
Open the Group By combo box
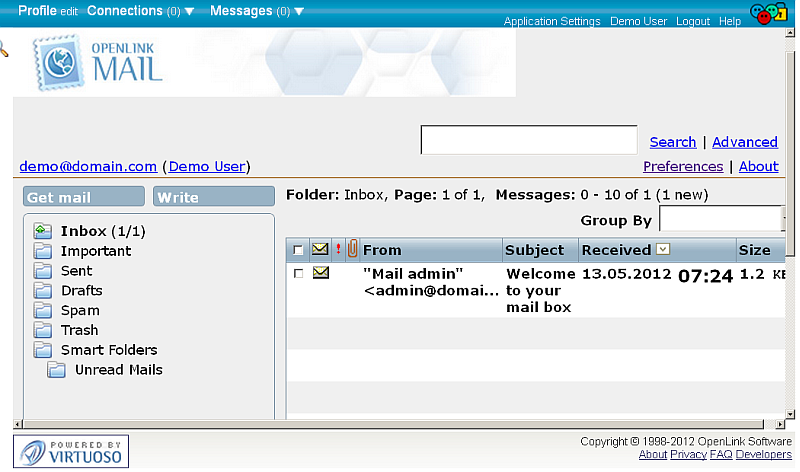(x=721, y=219)
